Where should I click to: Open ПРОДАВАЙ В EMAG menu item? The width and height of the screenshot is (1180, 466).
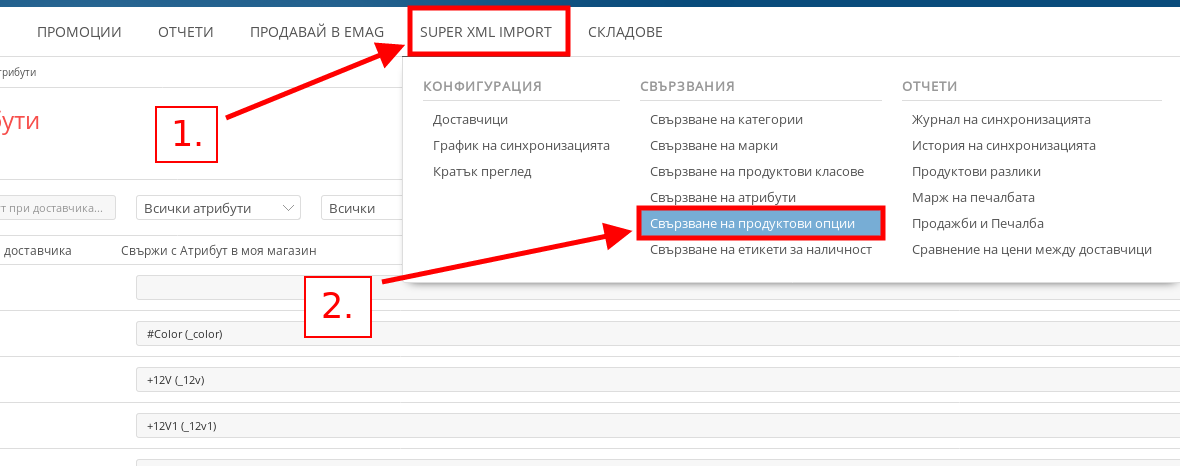coord(317,32)
